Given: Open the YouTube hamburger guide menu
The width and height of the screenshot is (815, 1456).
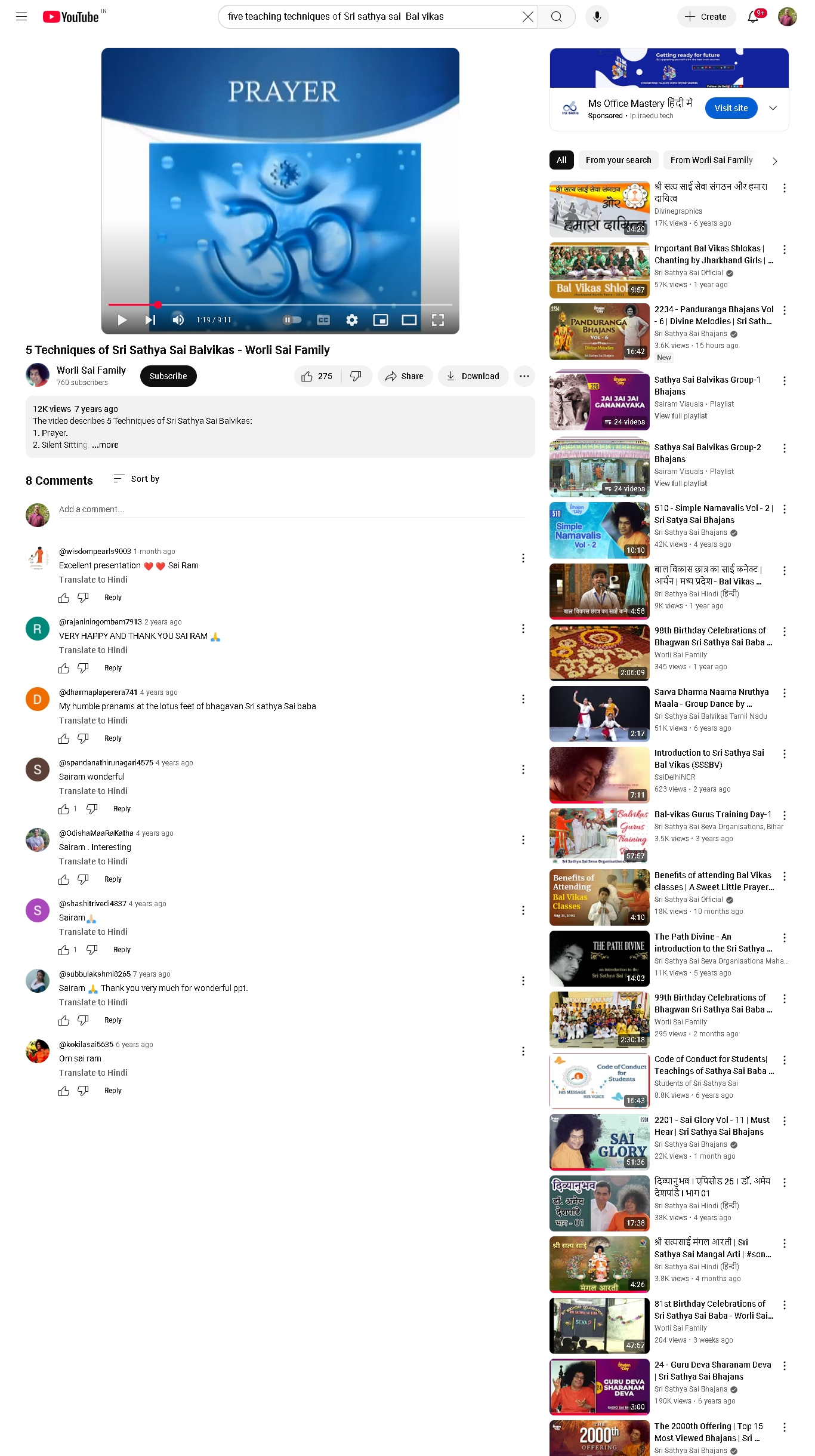Looking at the screenshot, I should pyautogui.click(x=21, y=17).
